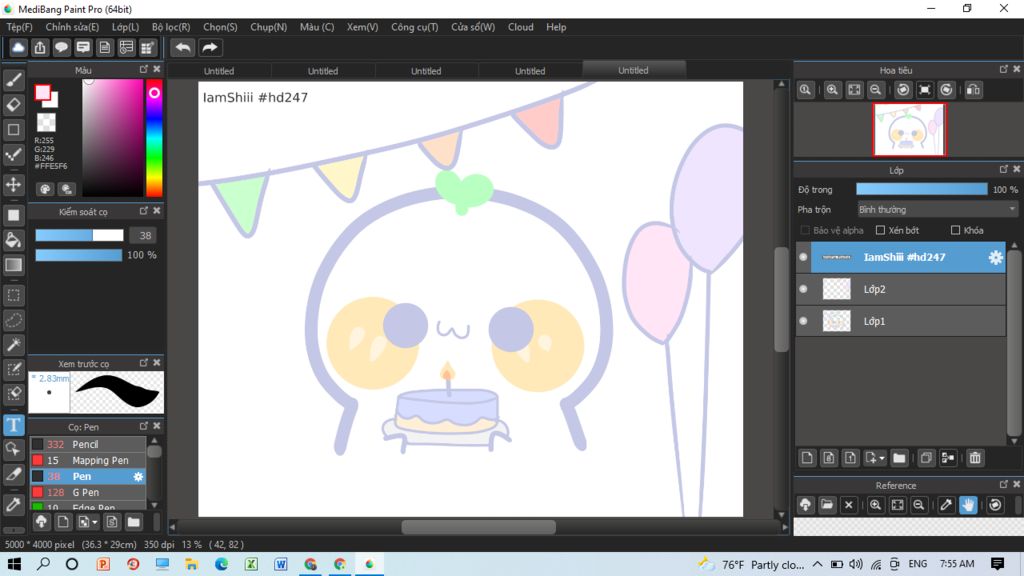
Task: Select the G Pen brush
Action: pos(88,492)
